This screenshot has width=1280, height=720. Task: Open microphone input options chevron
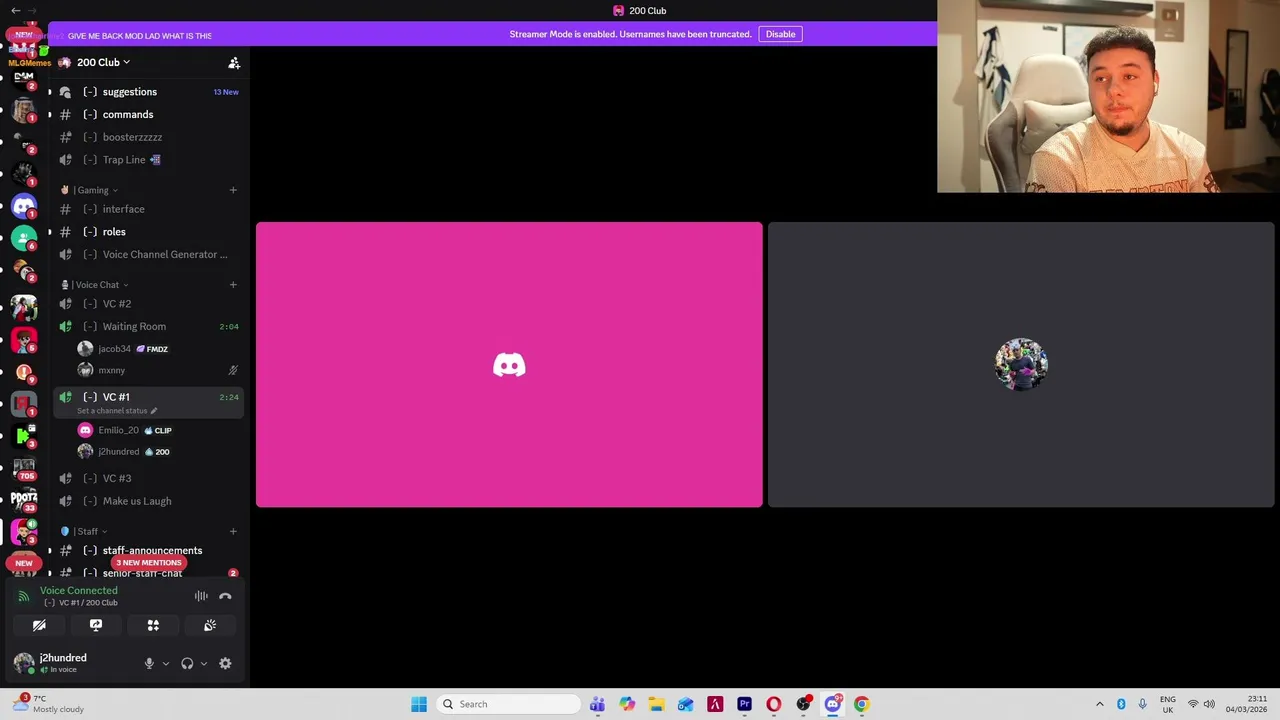pyautogui.click(x=166, y=663)
